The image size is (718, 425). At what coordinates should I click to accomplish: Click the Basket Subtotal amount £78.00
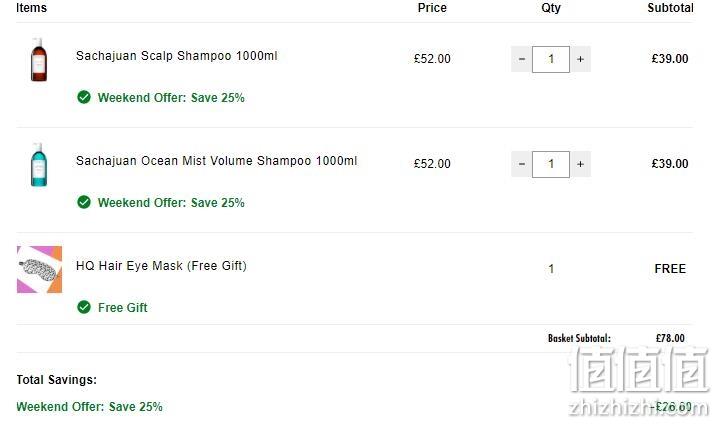670,338
